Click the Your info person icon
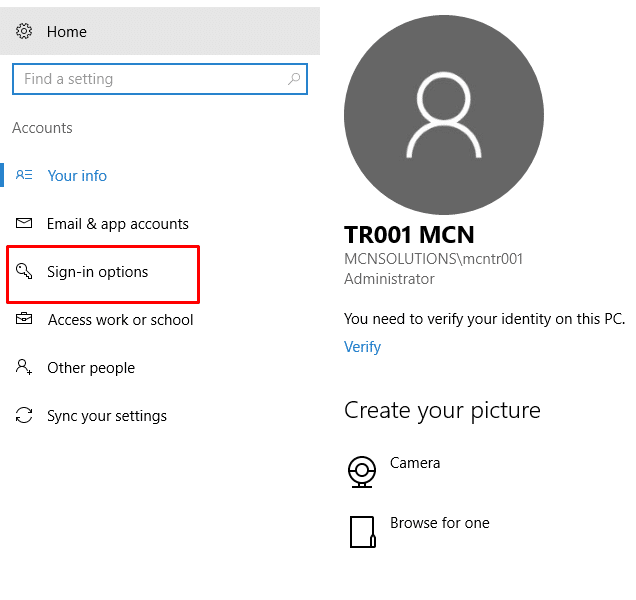 point(24,175)
